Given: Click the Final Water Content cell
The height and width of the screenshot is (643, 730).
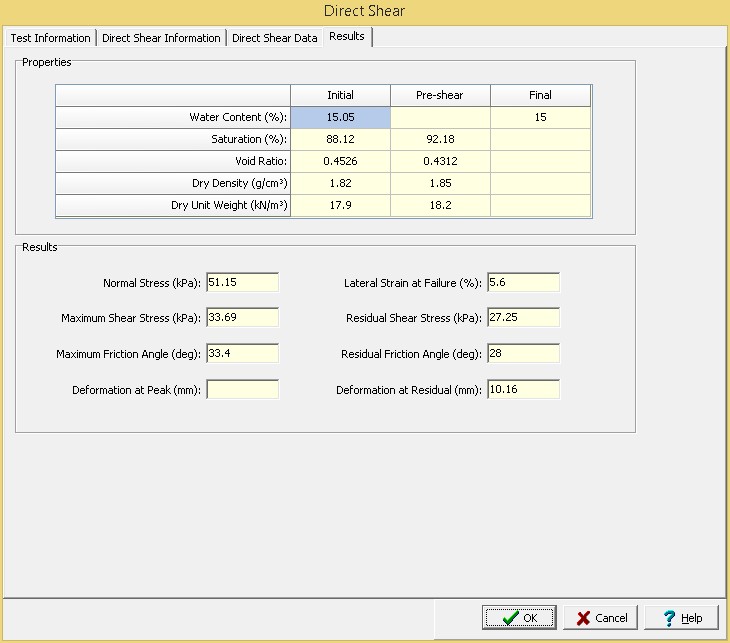Looking at the screenshot, I should [540, 117].
